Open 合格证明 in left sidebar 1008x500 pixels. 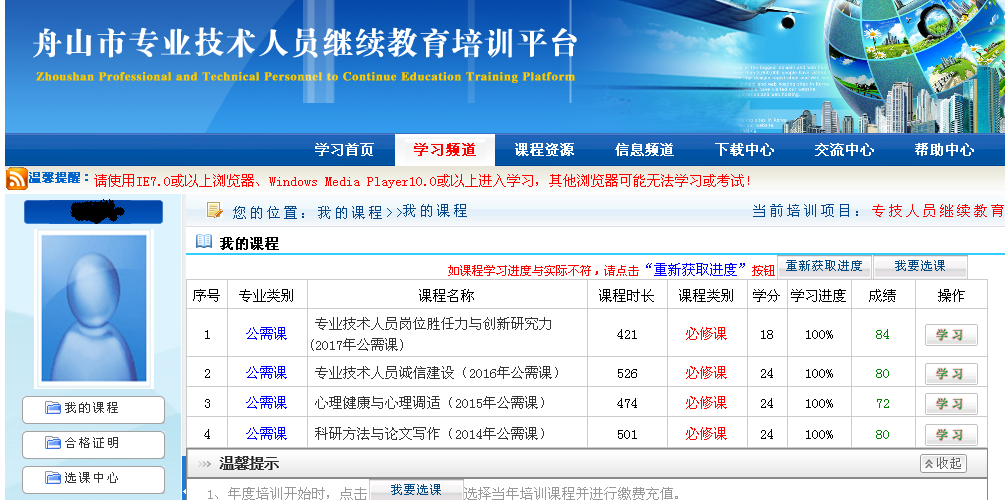tap(93, 444)
